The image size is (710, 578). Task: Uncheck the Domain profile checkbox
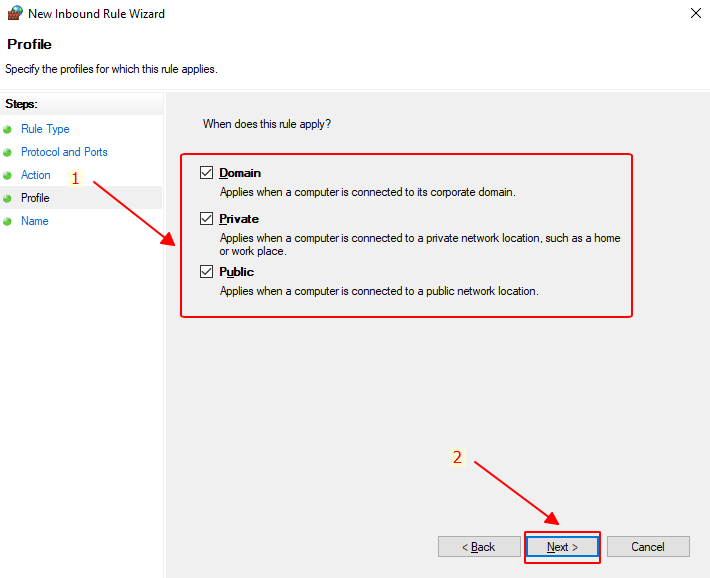pyautogui.click(x=206, y=173)
